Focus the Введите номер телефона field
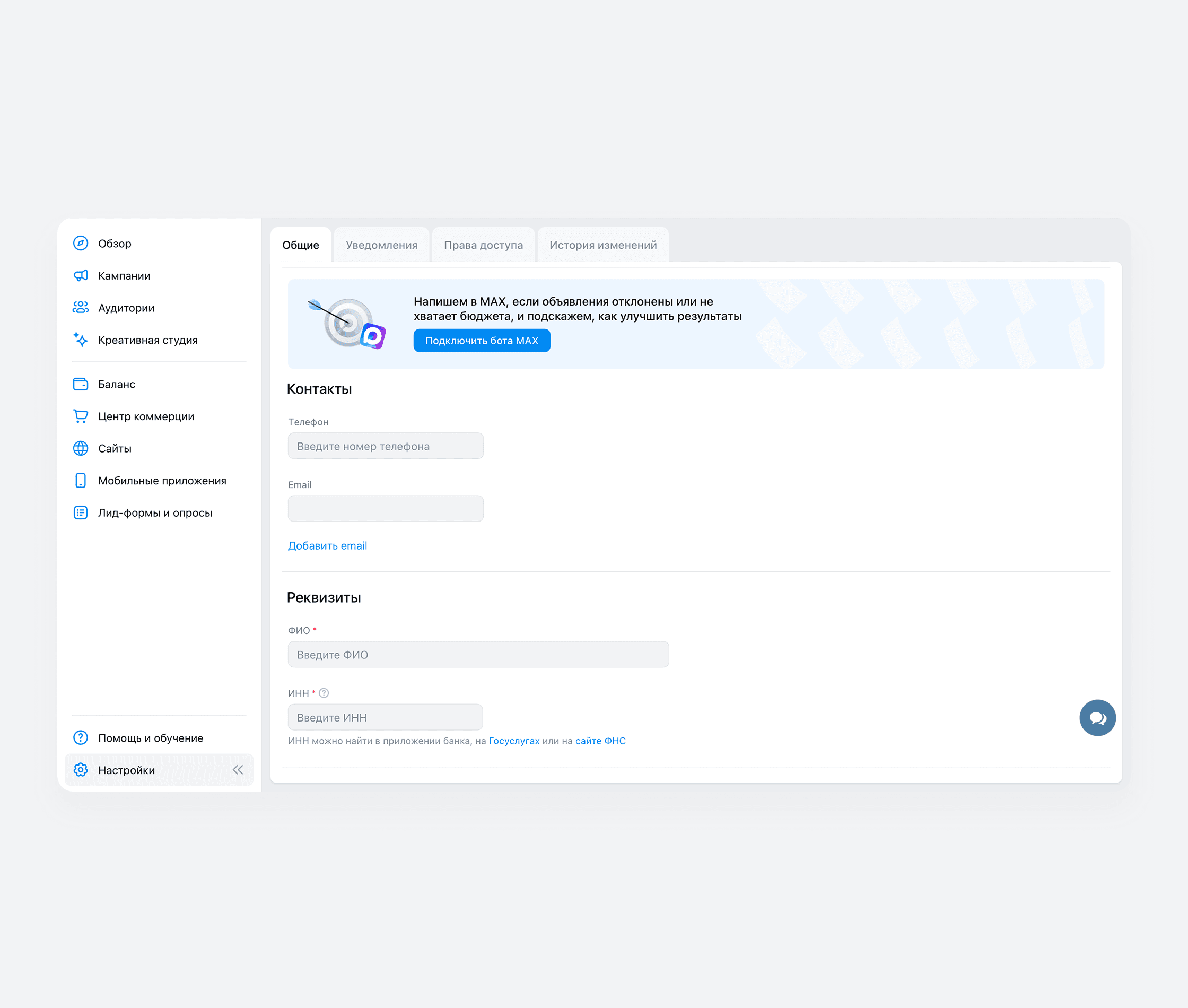The height and width of the screenshot is (1008, 1188). (x=386, y=446)
